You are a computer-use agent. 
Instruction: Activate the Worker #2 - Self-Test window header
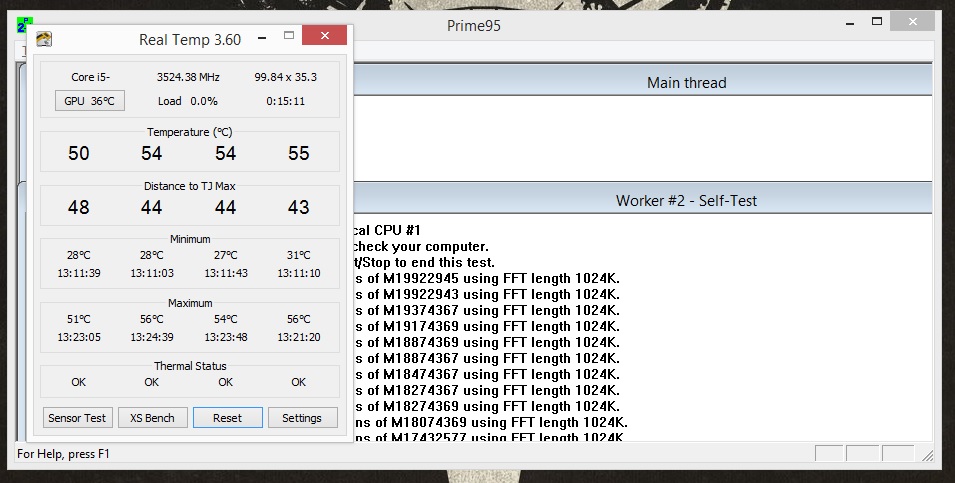pyautogui.click(x=686, y=201)
